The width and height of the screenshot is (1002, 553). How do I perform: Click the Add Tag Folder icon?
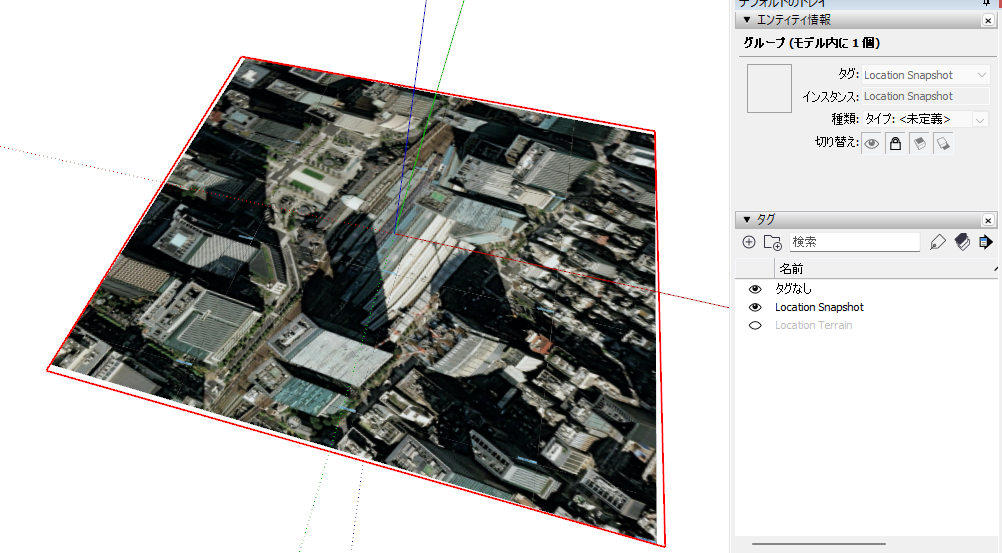click(x=772, y=242)
